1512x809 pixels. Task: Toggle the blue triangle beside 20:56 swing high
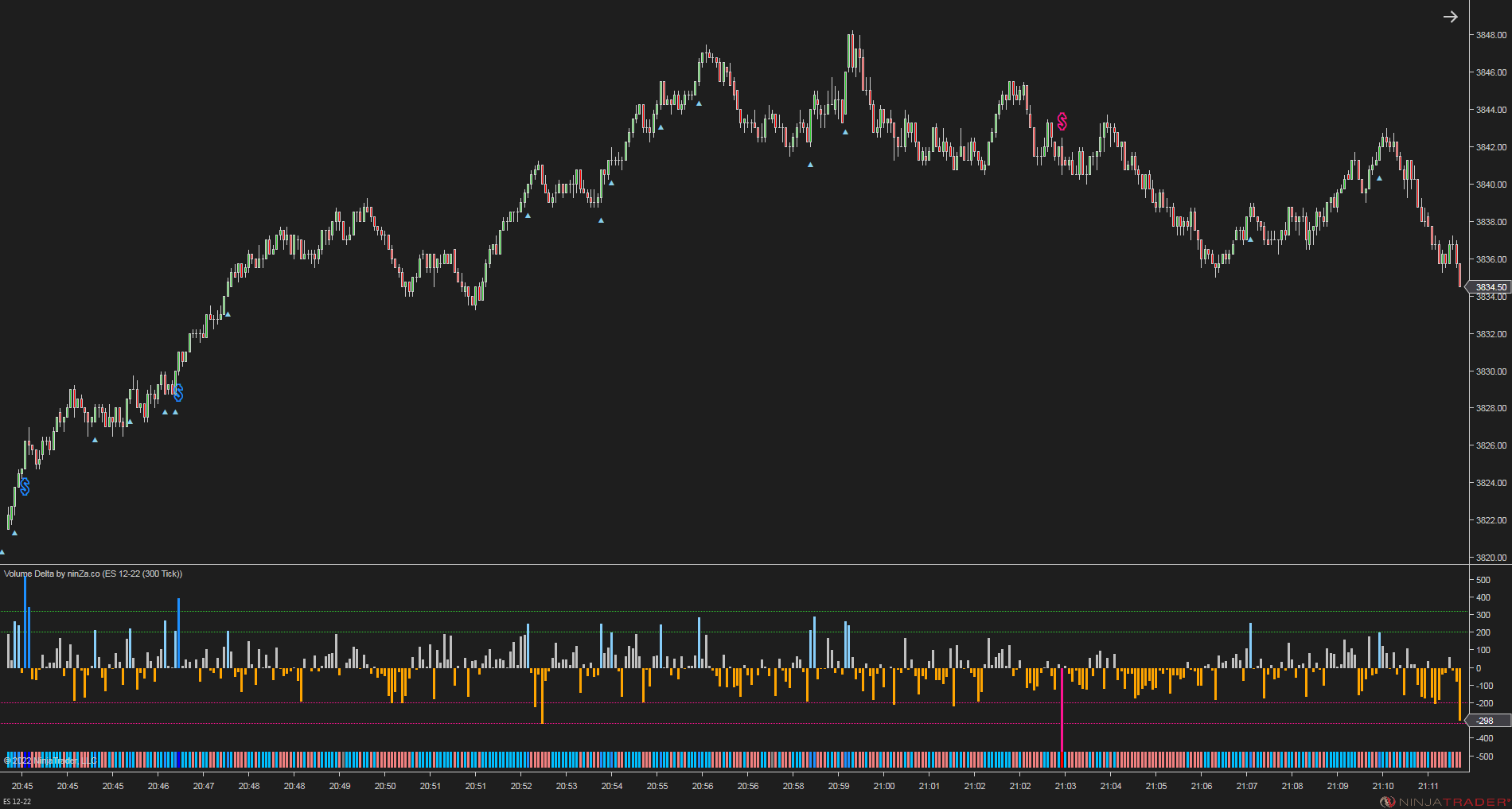(x=699, y=103)
